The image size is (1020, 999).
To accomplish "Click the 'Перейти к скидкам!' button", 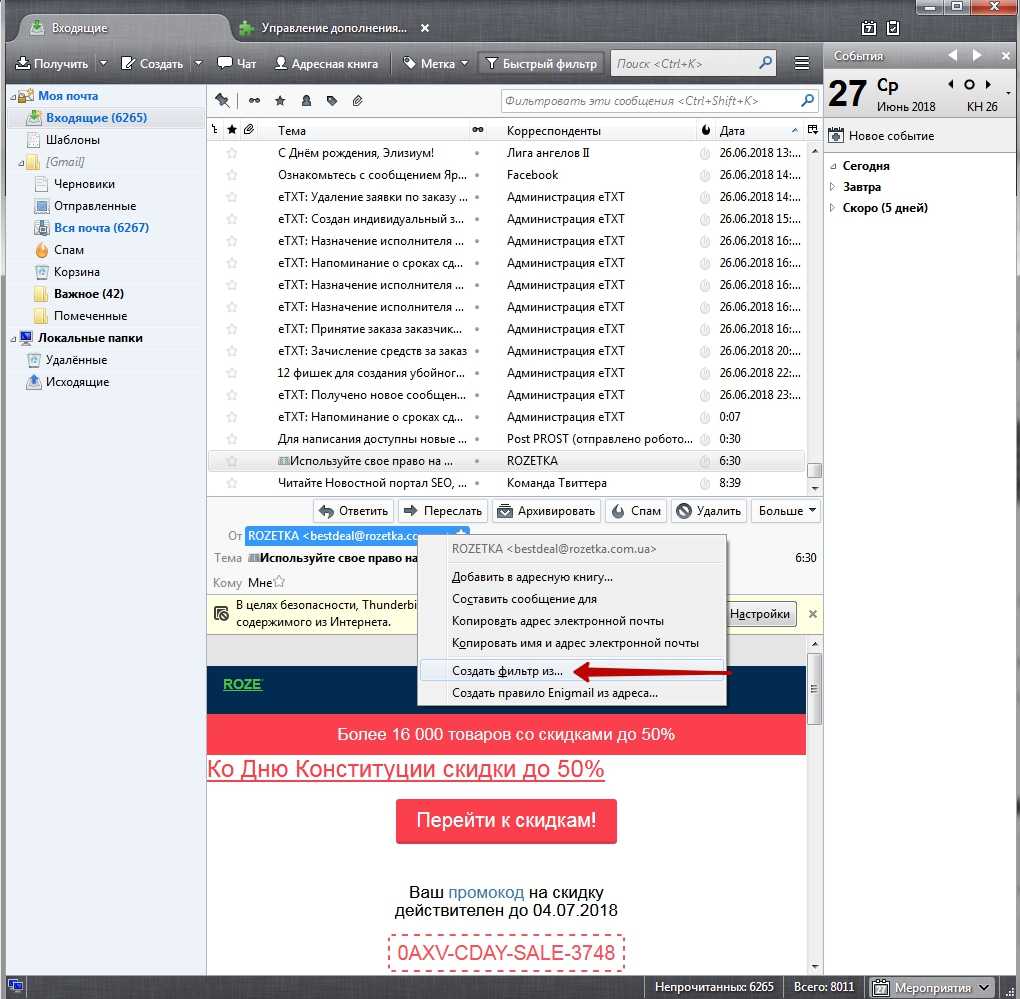I will tap(506, 821).
